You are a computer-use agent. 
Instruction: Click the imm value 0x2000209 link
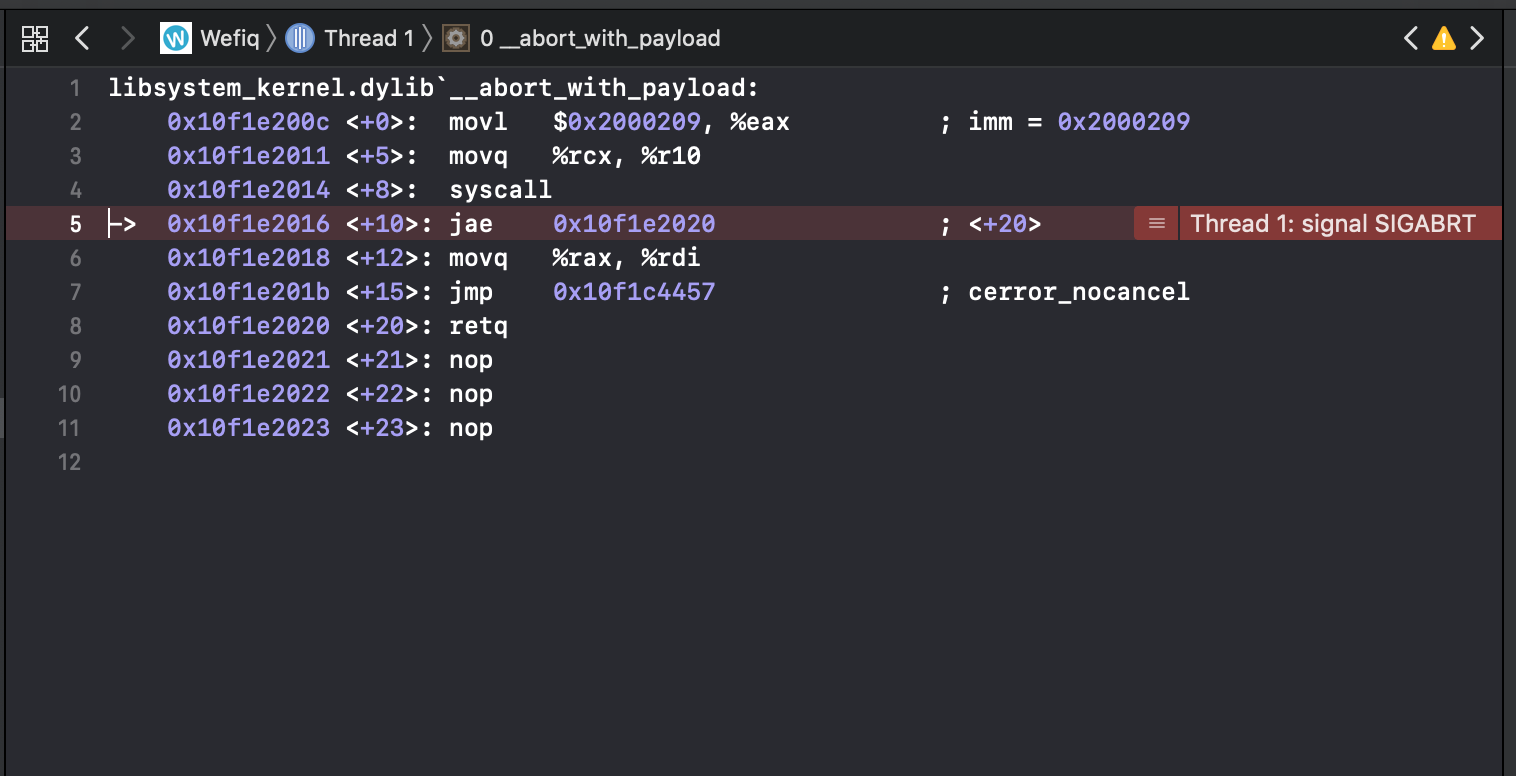[1124, 121]
